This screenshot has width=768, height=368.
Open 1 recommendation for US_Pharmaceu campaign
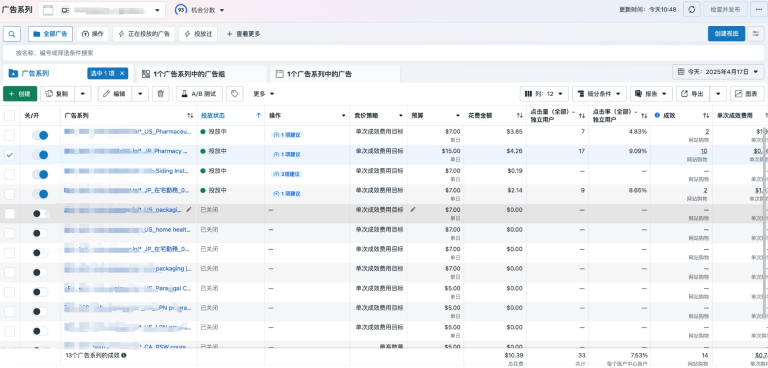click(x=287, y=135)
